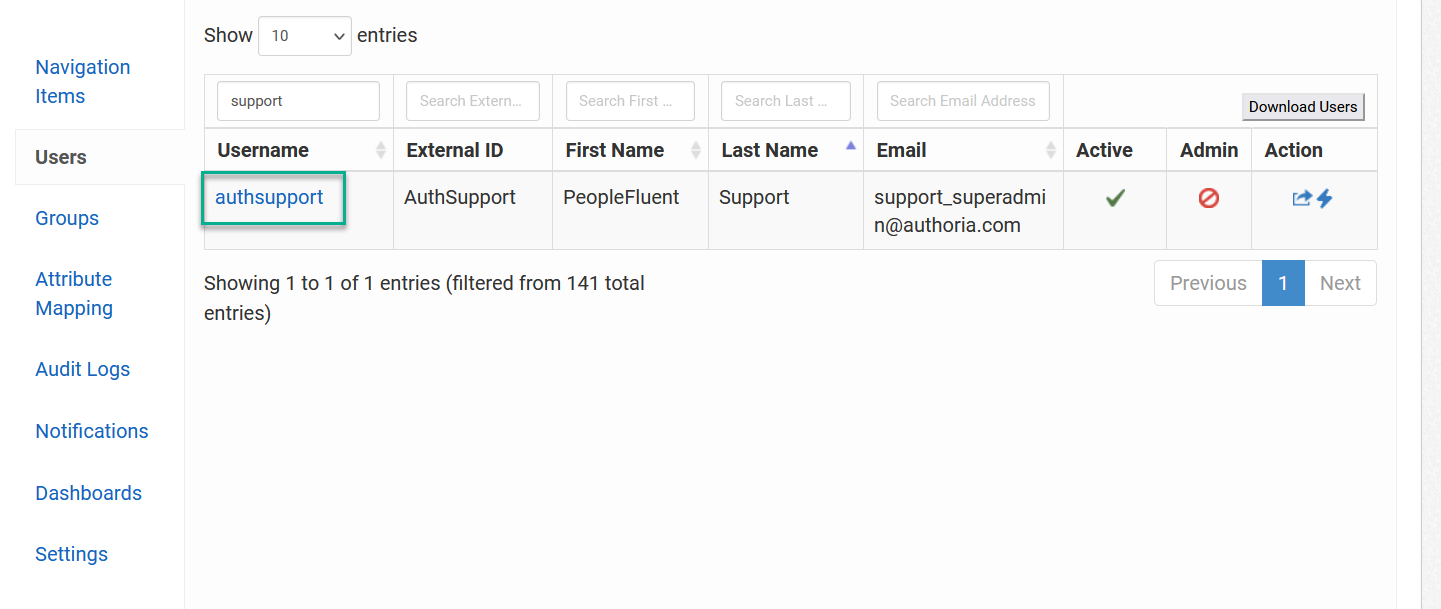The height and width of the screenshot is (609, 1441).
Task: Click the Showing 1 to 1 entries text
Action: tap(424, 298)
